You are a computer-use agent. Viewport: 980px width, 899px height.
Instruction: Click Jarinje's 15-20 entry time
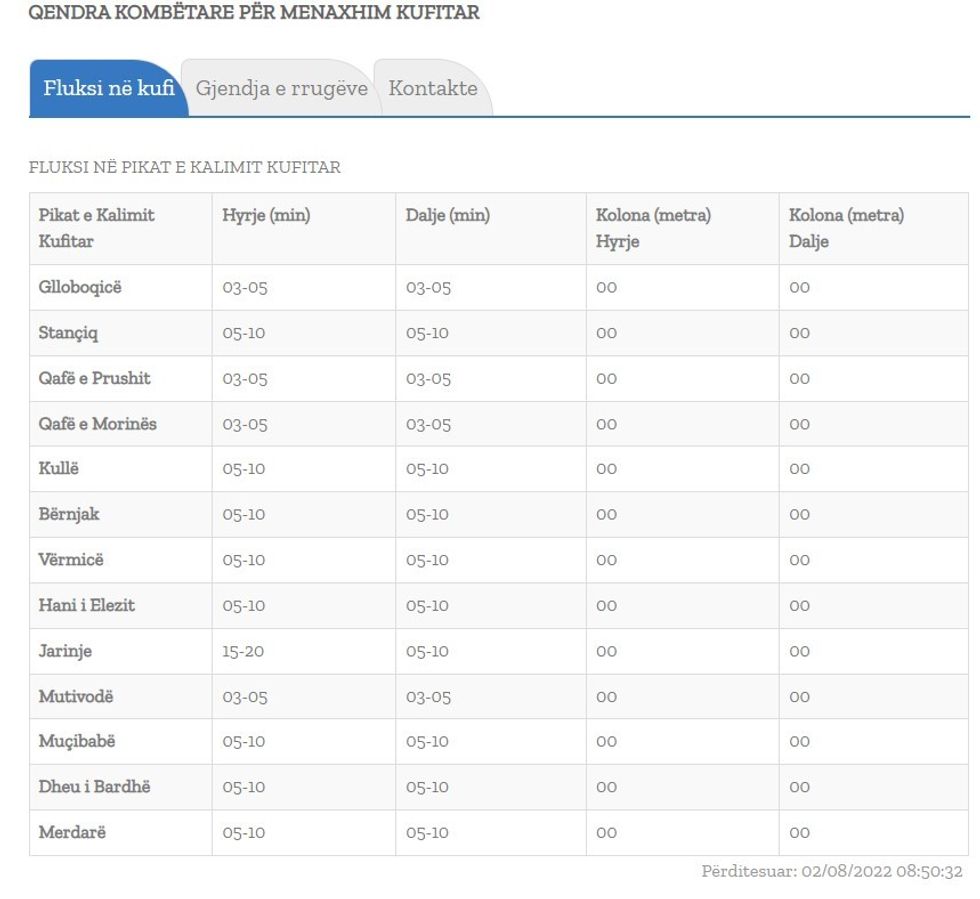point(243,651)
